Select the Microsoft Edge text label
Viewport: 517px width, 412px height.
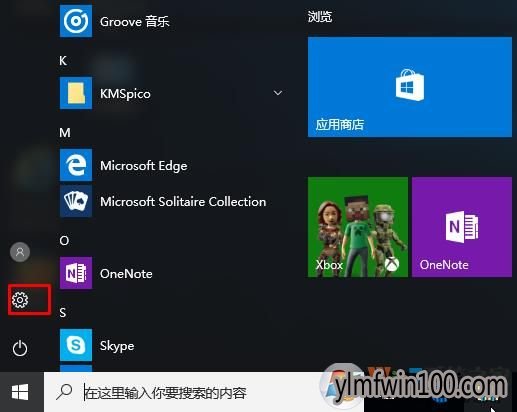(144, 166)
